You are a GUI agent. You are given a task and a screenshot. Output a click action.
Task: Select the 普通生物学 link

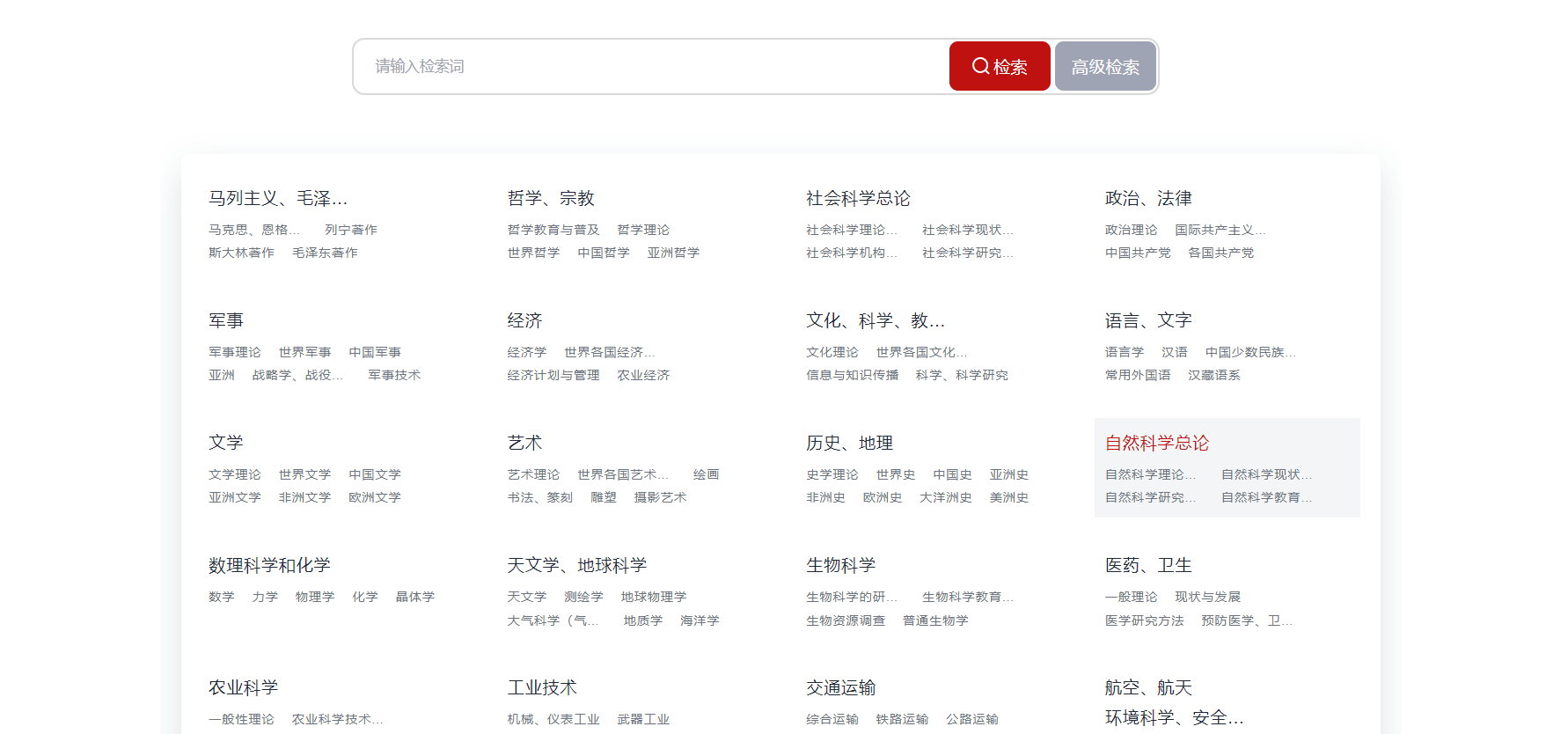[935, 620]
